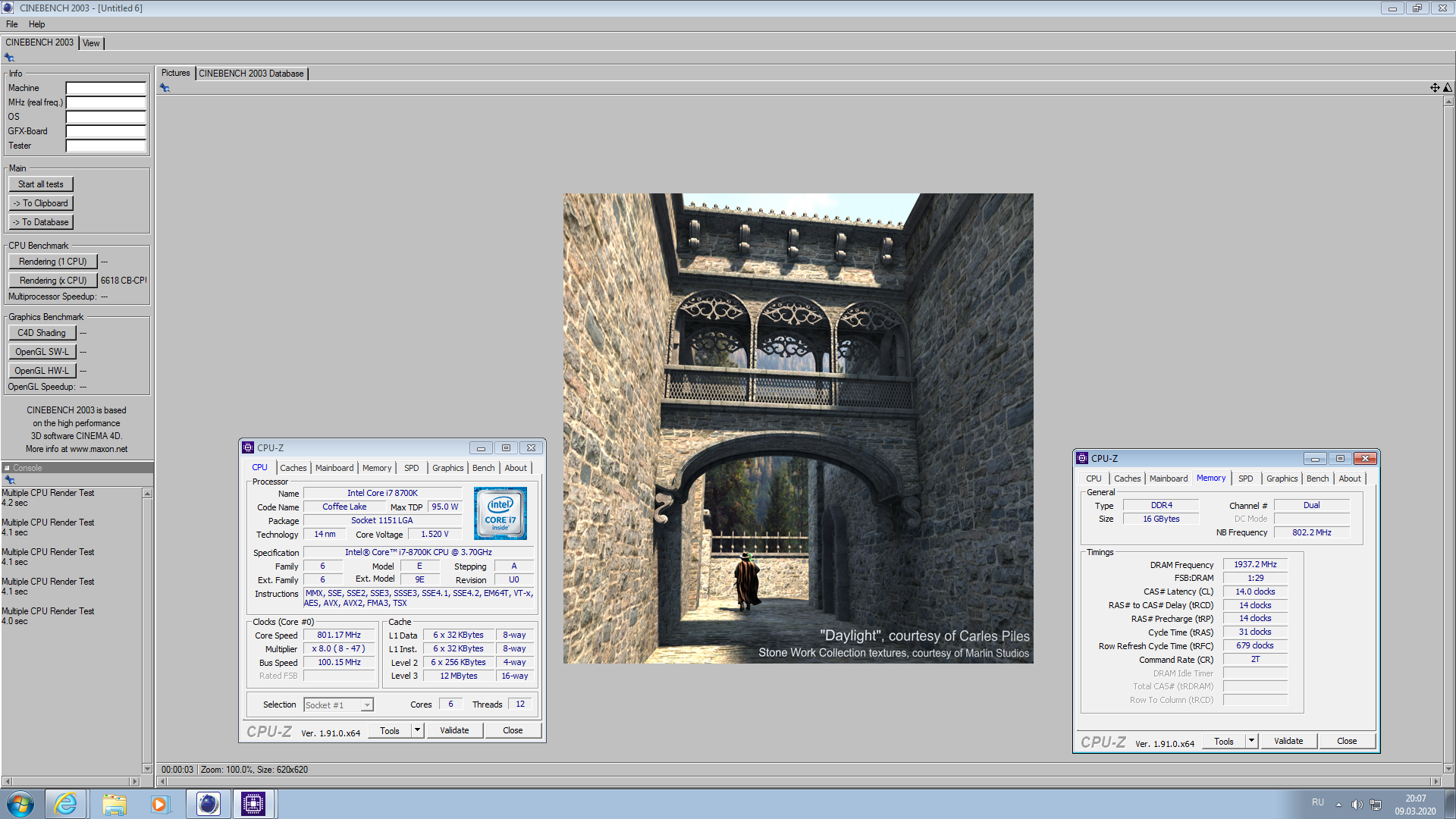Select the Pictures tab
1456x819 pixels.
[175, 73]
